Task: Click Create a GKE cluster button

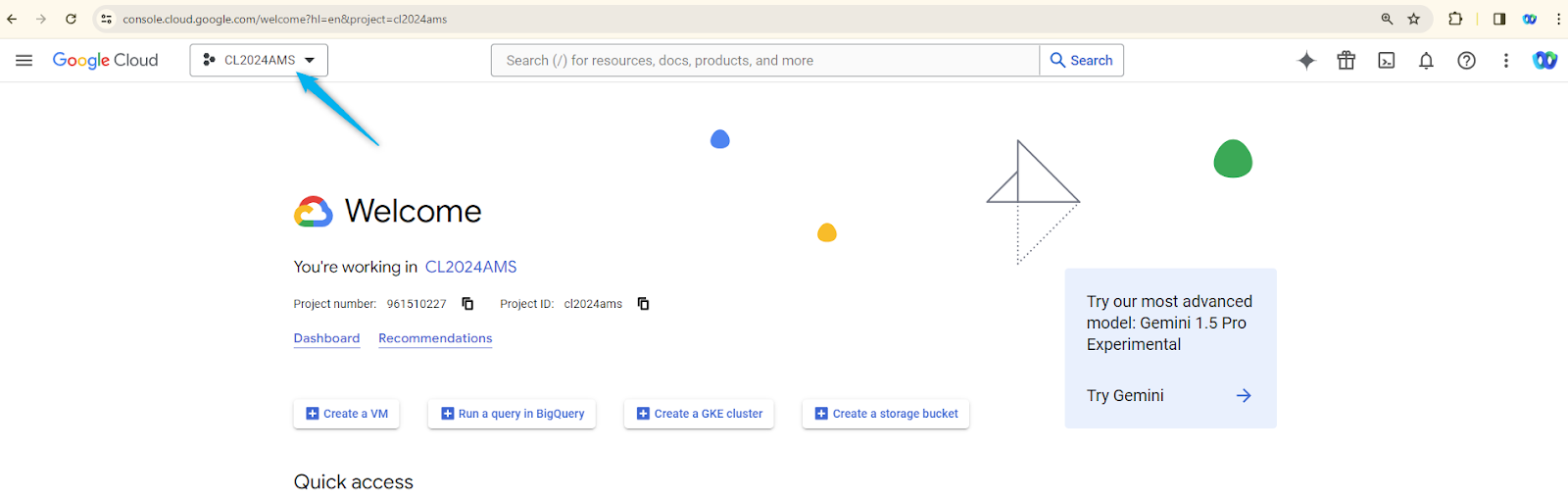Action: (699, 414)
